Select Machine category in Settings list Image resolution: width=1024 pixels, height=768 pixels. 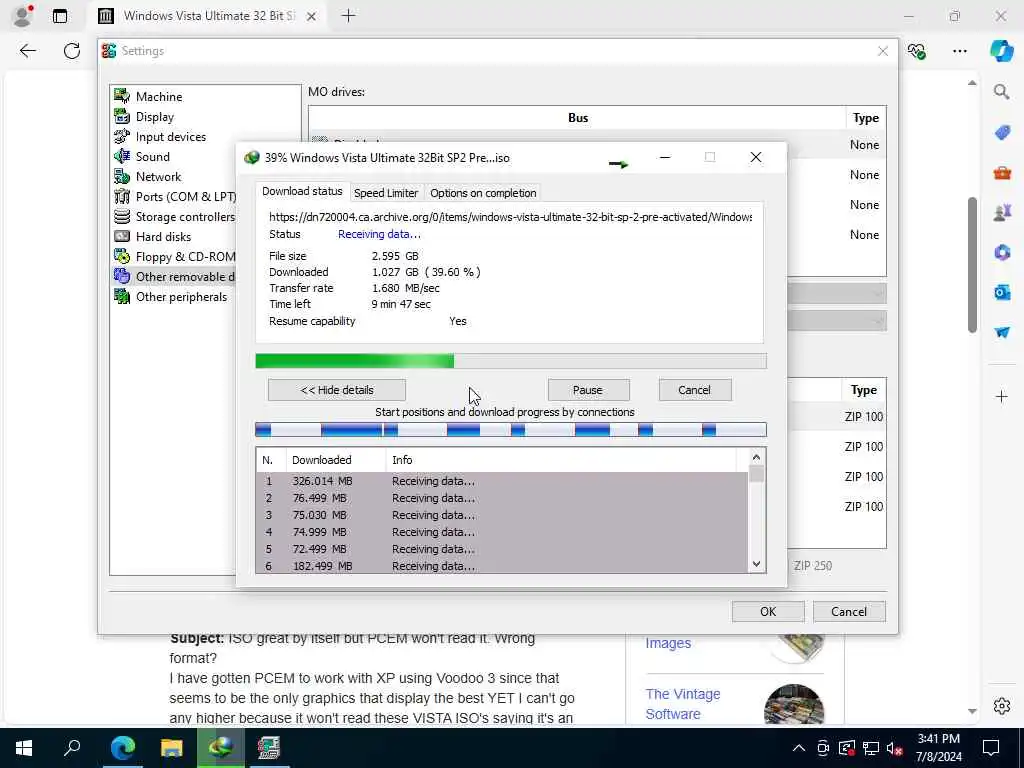(159, 97)
